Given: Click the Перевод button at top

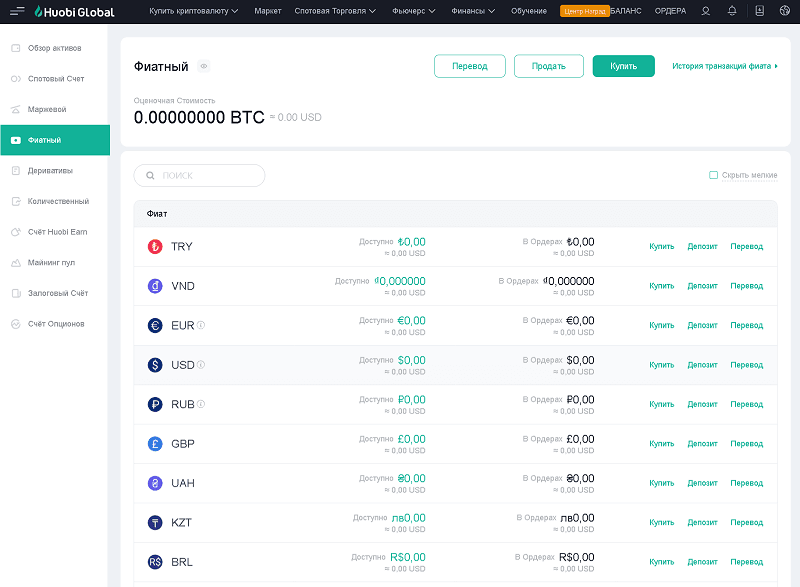Looking at the screenshot, I should pos(470,66).
